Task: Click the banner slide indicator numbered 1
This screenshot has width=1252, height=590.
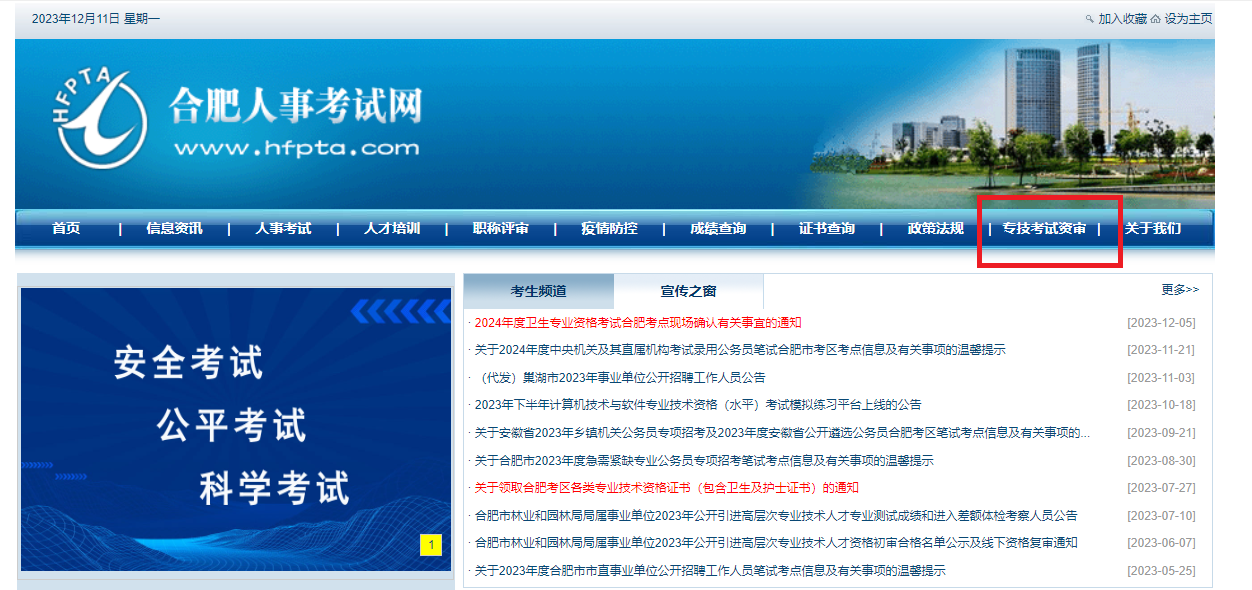Action: [x=429, y=545]
